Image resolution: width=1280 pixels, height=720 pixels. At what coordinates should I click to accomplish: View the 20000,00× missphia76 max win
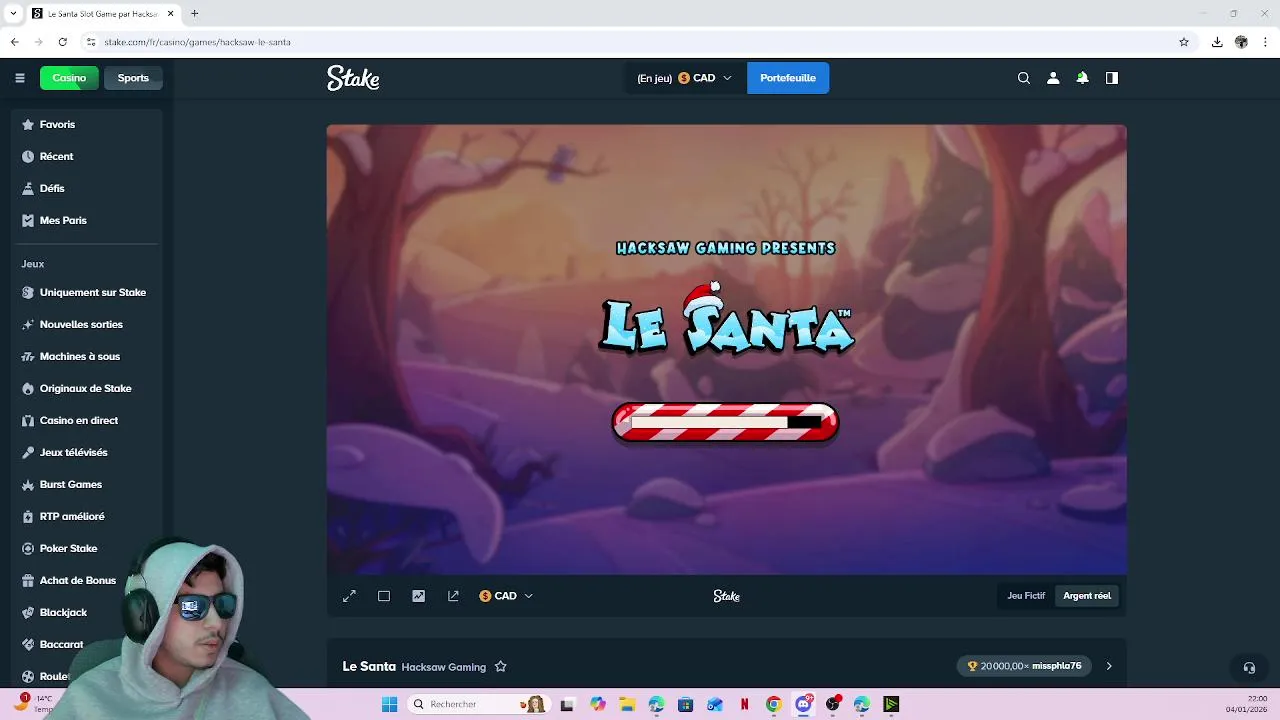(1025, 666)
